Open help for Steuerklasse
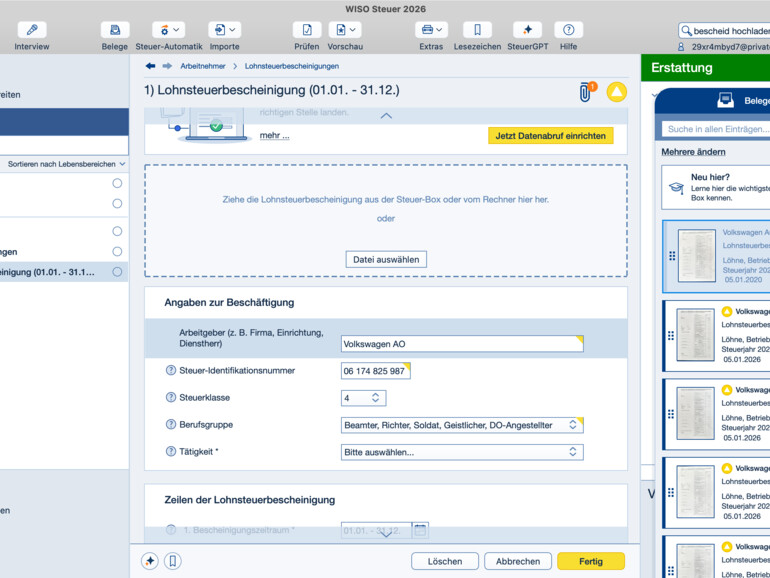This screenshot has width=770, height=578. pos(170,397)
